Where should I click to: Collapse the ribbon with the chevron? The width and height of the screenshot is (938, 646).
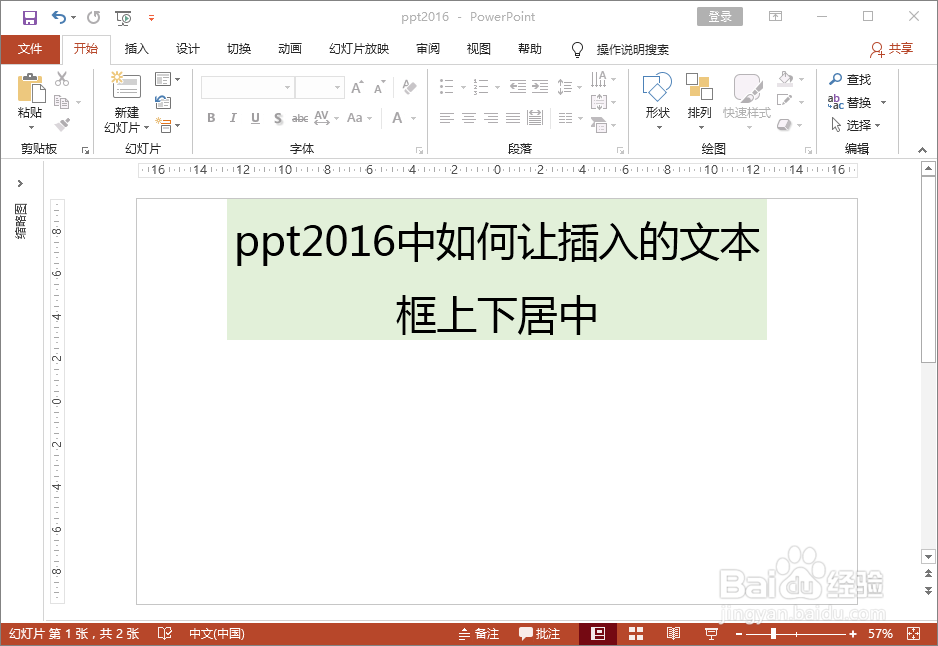[922, 150]
